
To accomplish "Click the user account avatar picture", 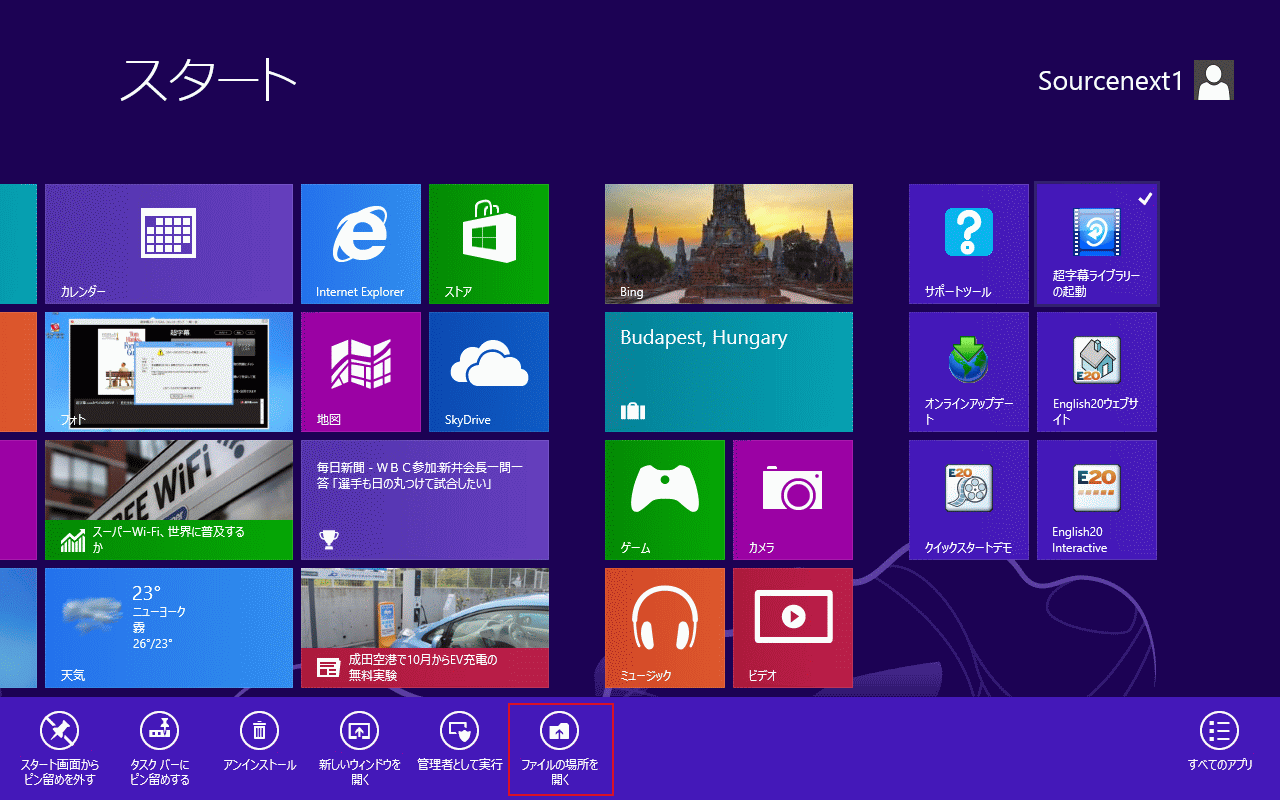I will click(1214, 80).
